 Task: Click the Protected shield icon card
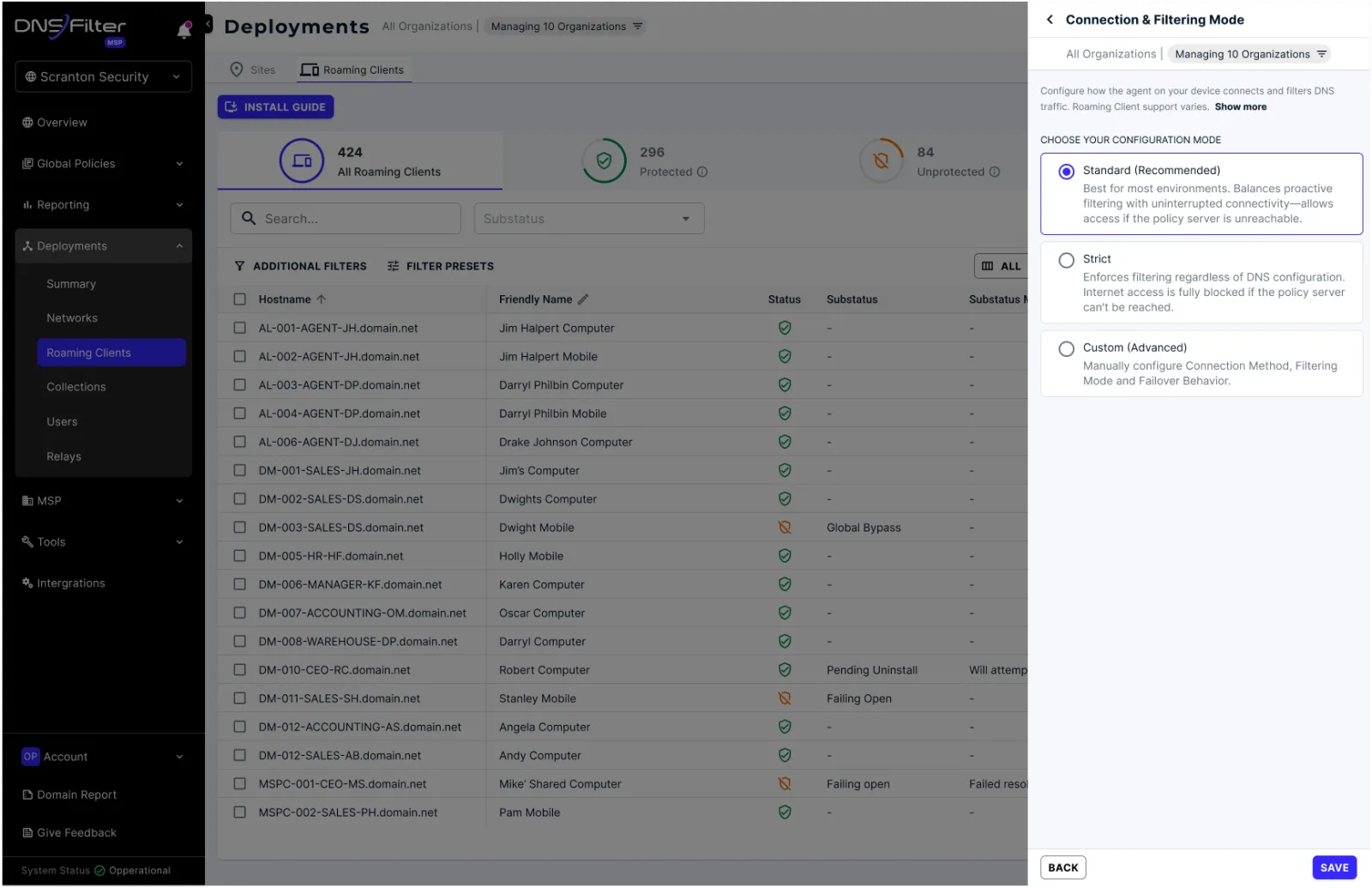coord(604,160)
